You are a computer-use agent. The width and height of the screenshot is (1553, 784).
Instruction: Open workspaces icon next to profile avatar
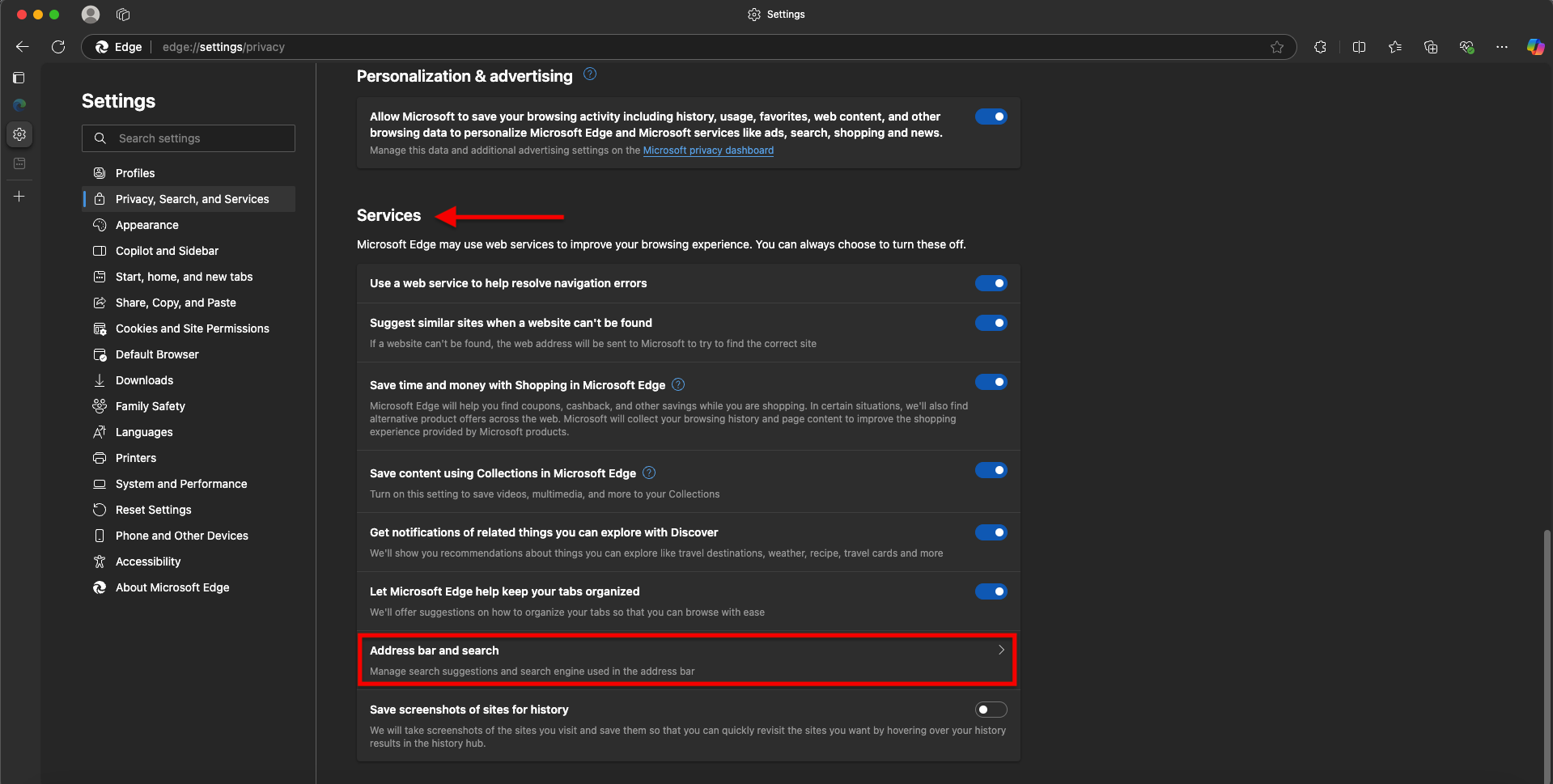123,15
